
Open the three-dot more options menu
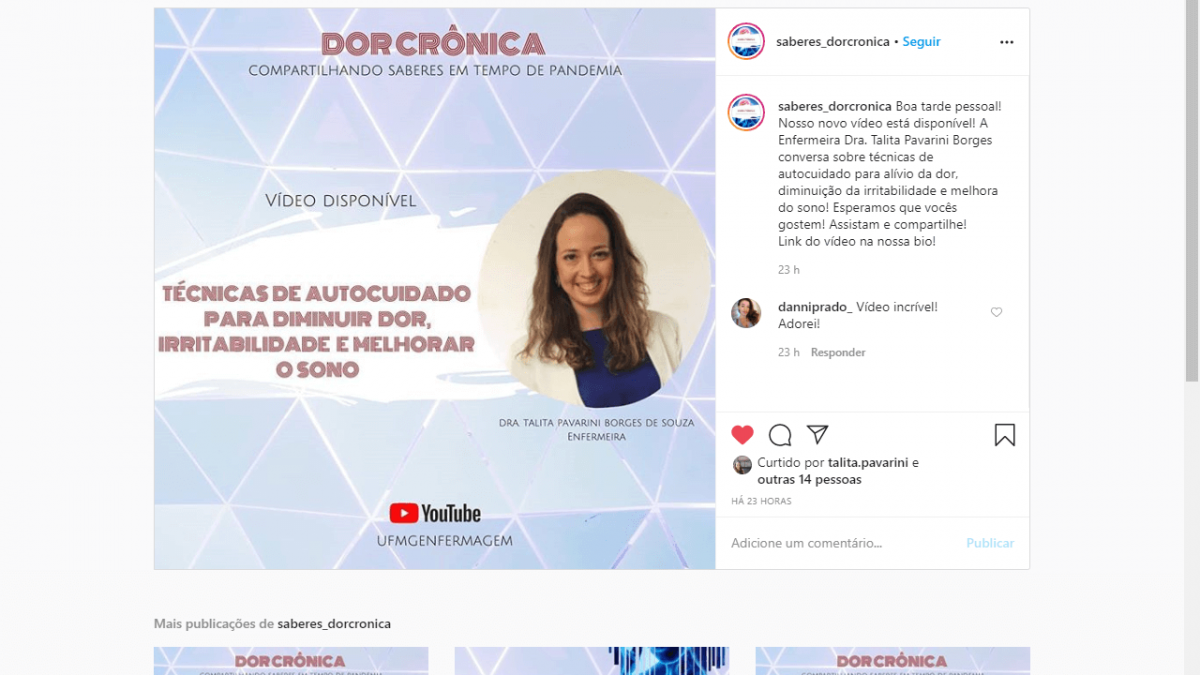tap(1007, 42)
